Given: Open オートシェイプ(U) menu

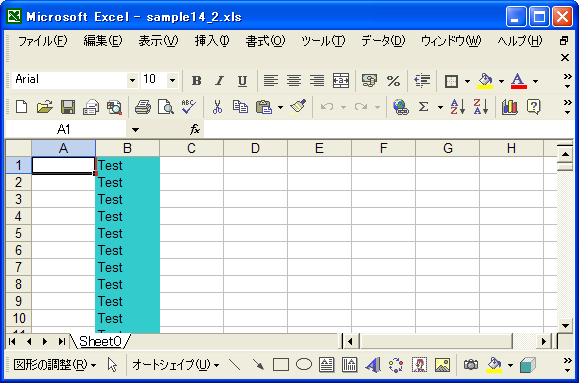Looking at the screenshot, I should [x=175, y=365].
